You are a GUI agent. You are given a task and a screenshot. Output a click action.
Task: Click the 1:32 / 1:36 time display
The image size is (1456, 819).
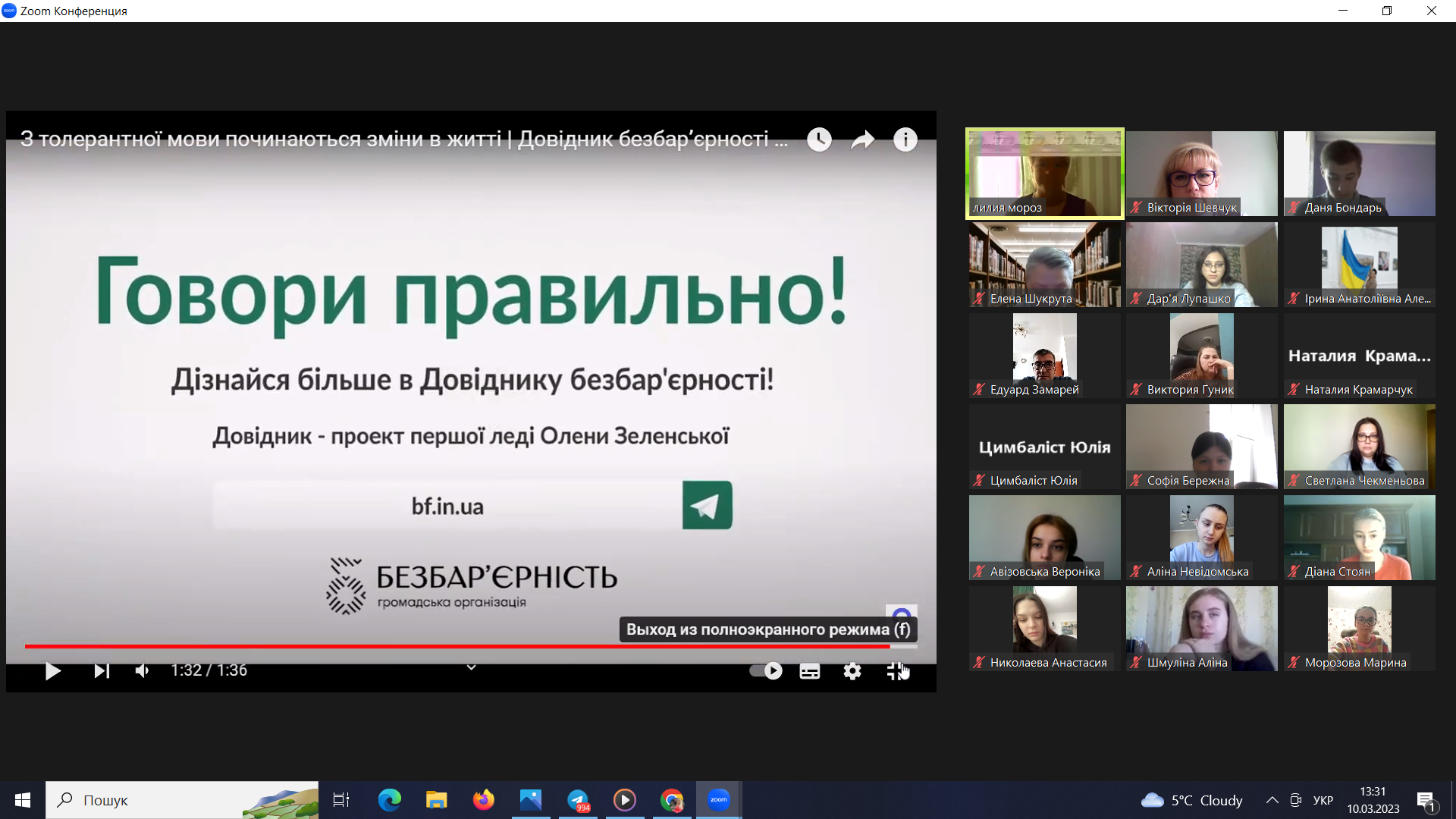coord(209,670)
